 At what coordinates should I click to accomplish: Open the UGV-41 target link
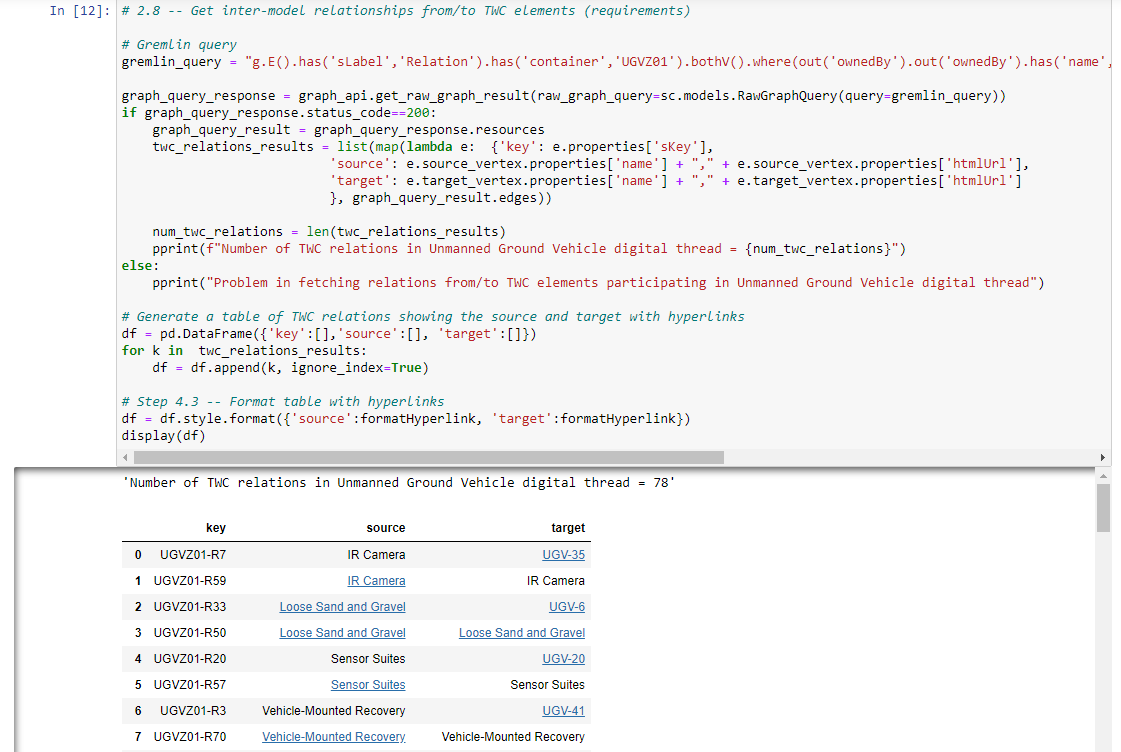coord(563,711)
